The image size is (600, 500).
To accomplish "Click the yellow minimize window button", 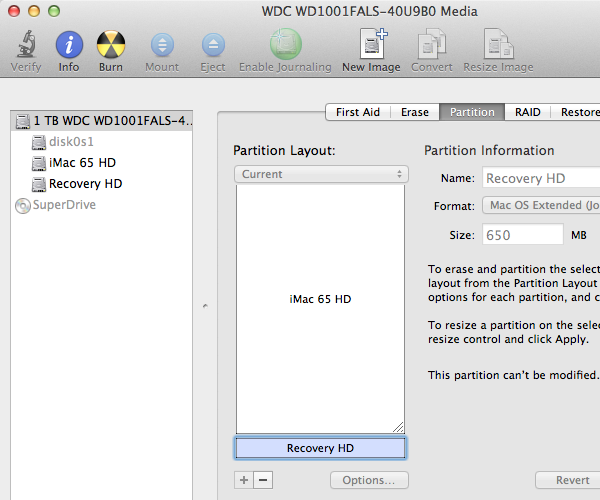I will pyautogui.click(x=34, y=11).
